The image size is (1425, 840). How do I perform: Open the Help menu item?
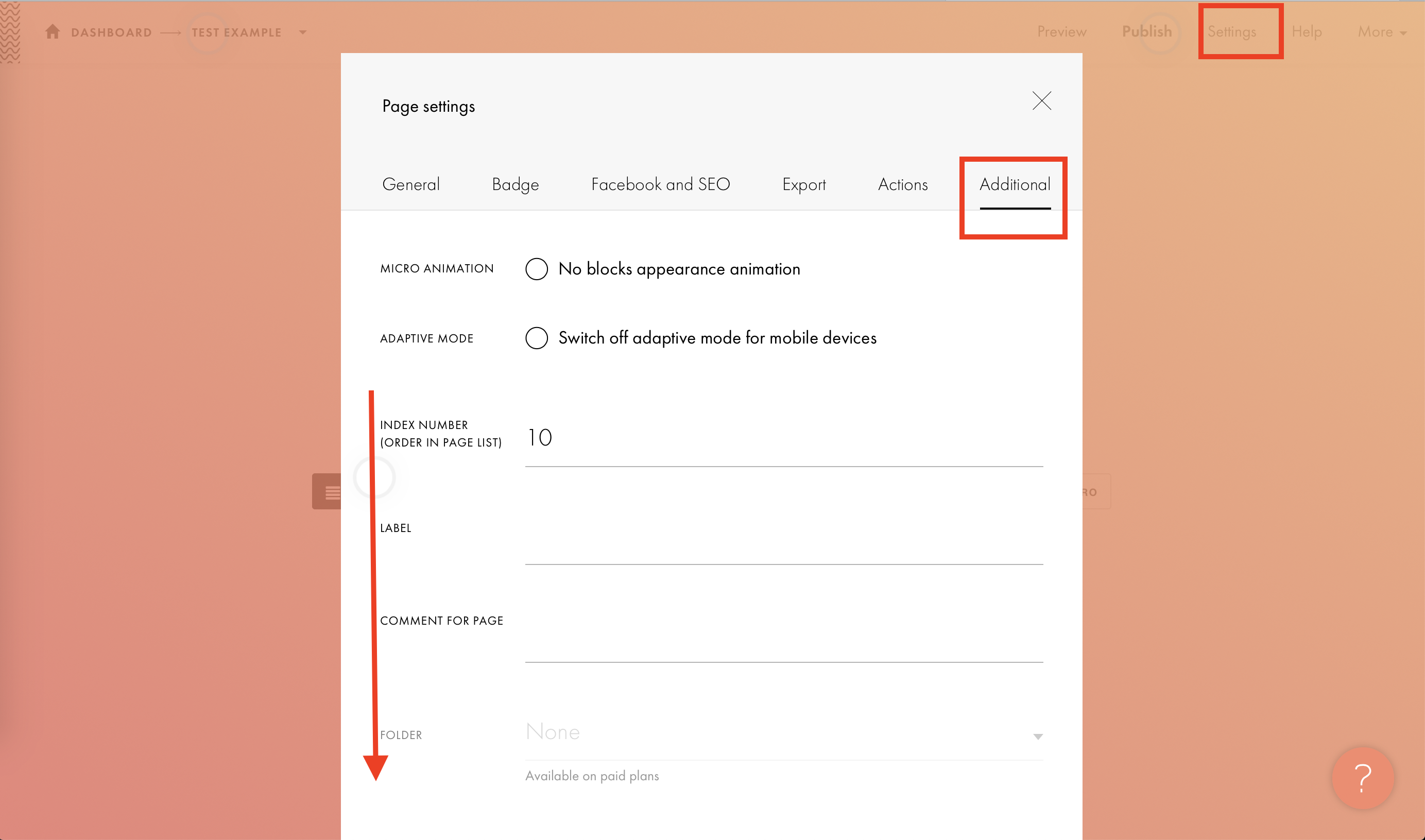point(1307,32)
